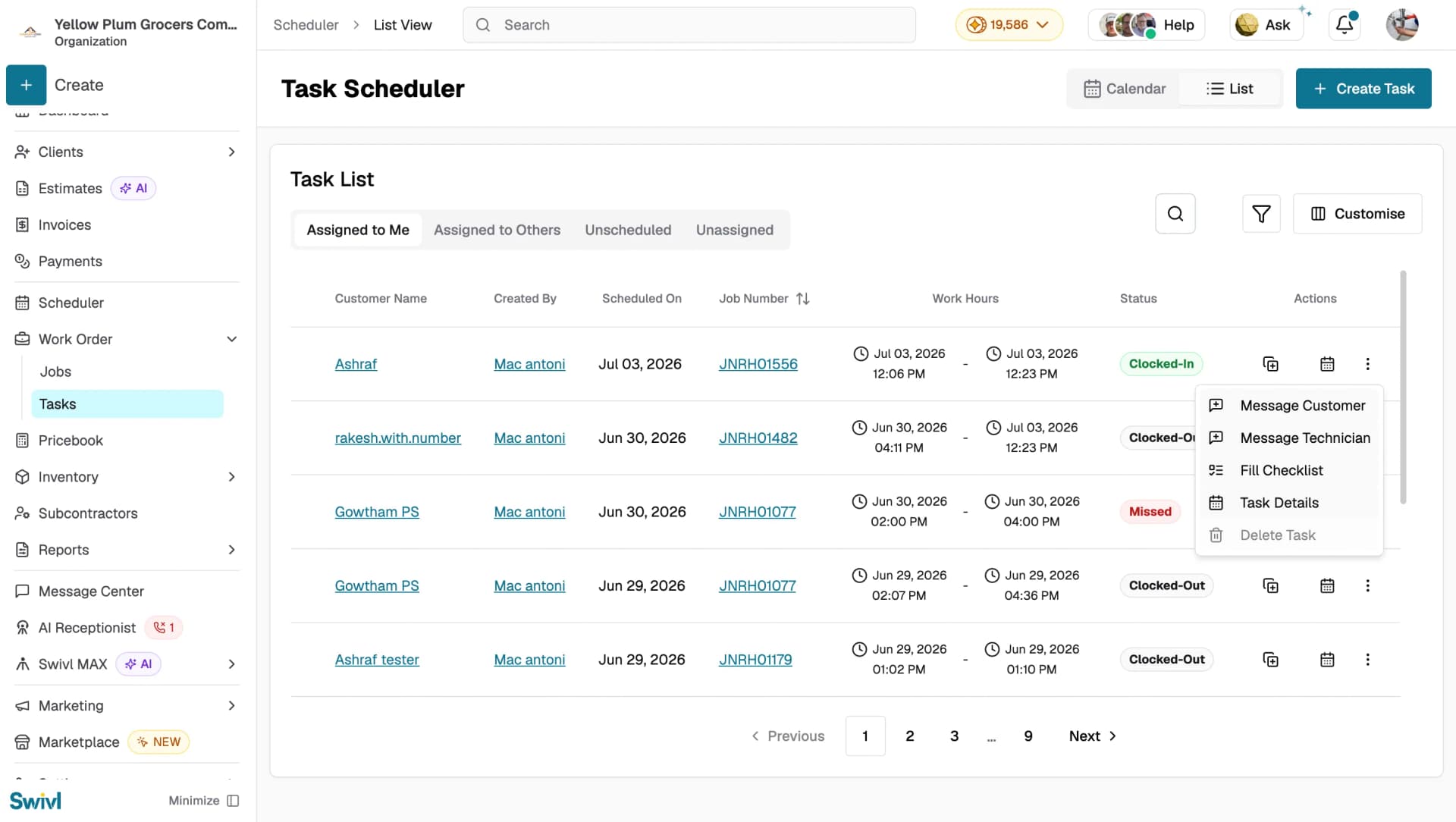Viewport: 1456px width, 822px height.
Task: Click duplicate task icon for Ashraf row
Action: point(1270,364)
